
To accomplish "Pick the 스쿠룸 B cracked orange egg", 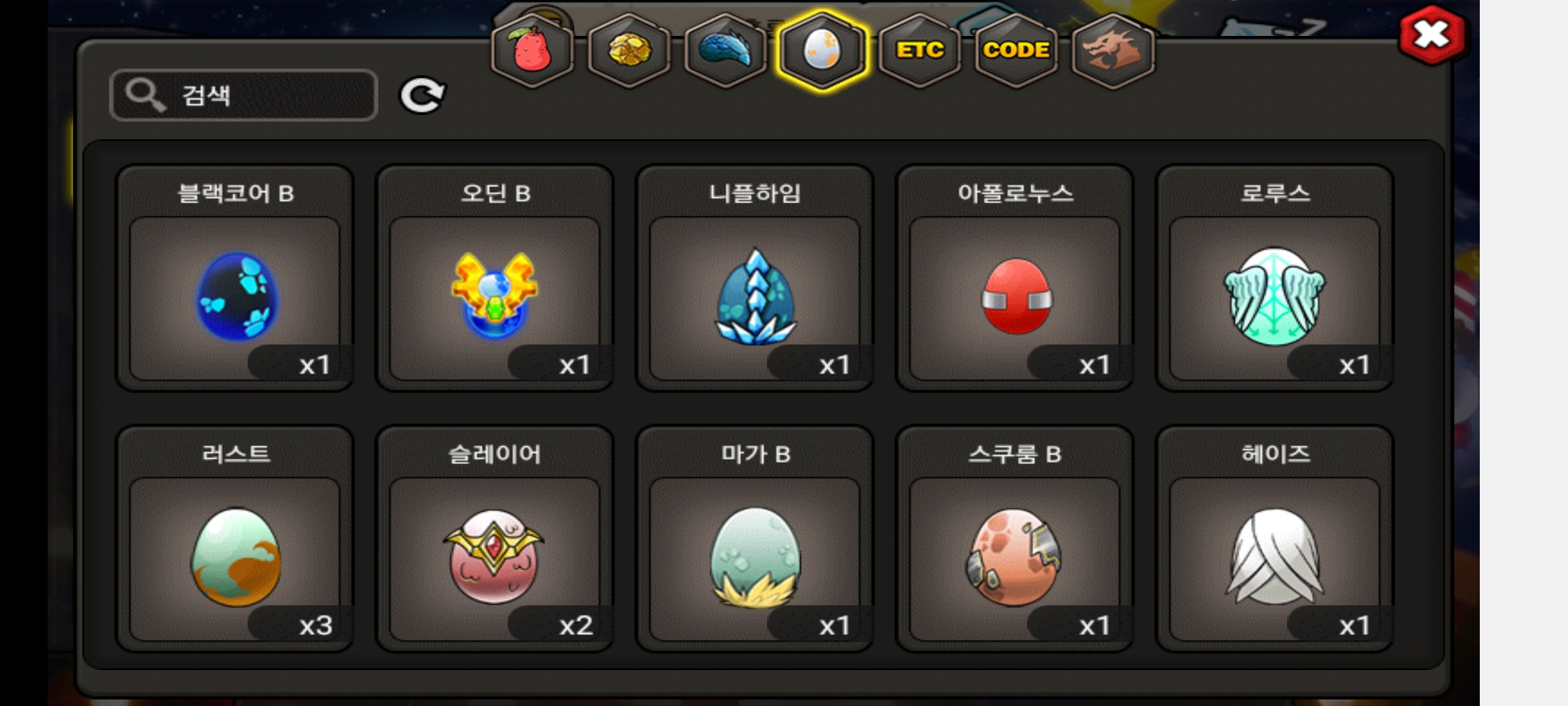I will click(1015, 539).
